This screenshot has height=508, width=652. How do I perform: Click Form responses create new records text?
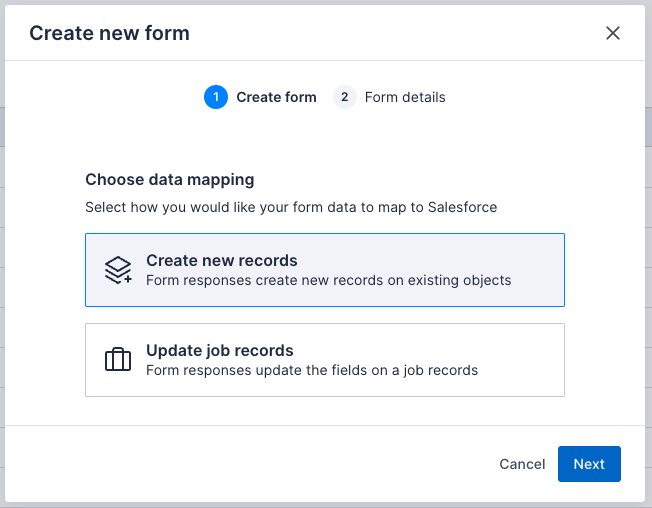point(328,280)
